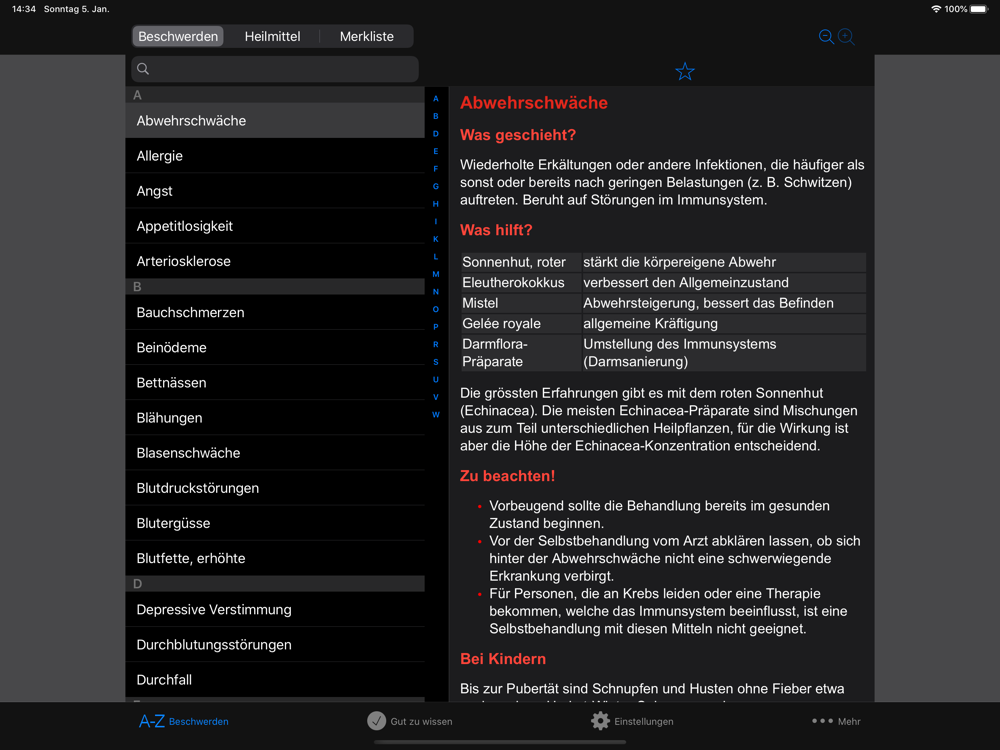Open Einstellungen gear tab

pos(632,721)
